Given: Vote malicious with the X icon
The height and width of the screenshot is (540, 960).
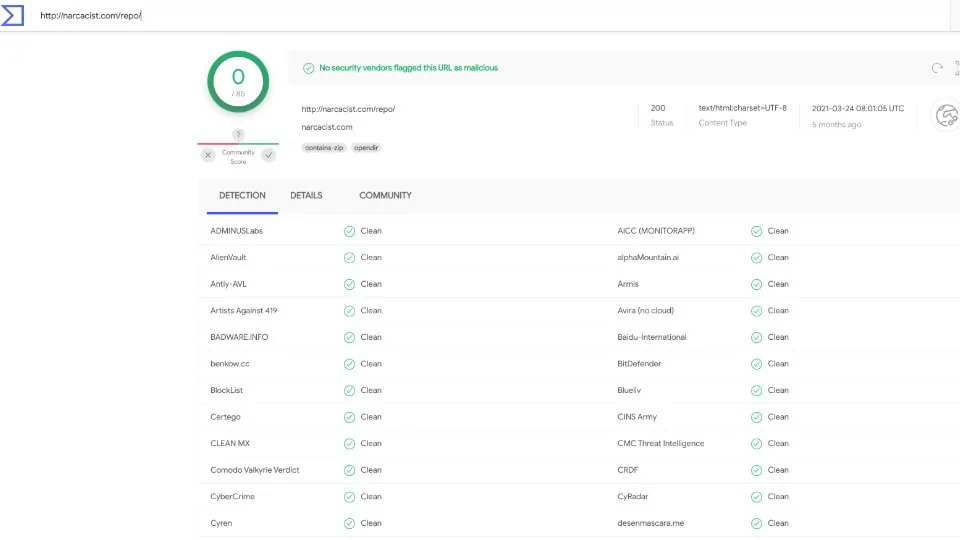Looking at the screenshot, I should (x=208, y=155).
